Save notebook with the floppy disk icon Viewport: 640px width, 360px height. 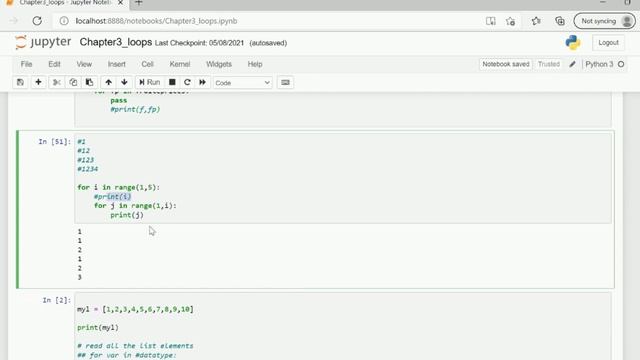tap(20, 82)
